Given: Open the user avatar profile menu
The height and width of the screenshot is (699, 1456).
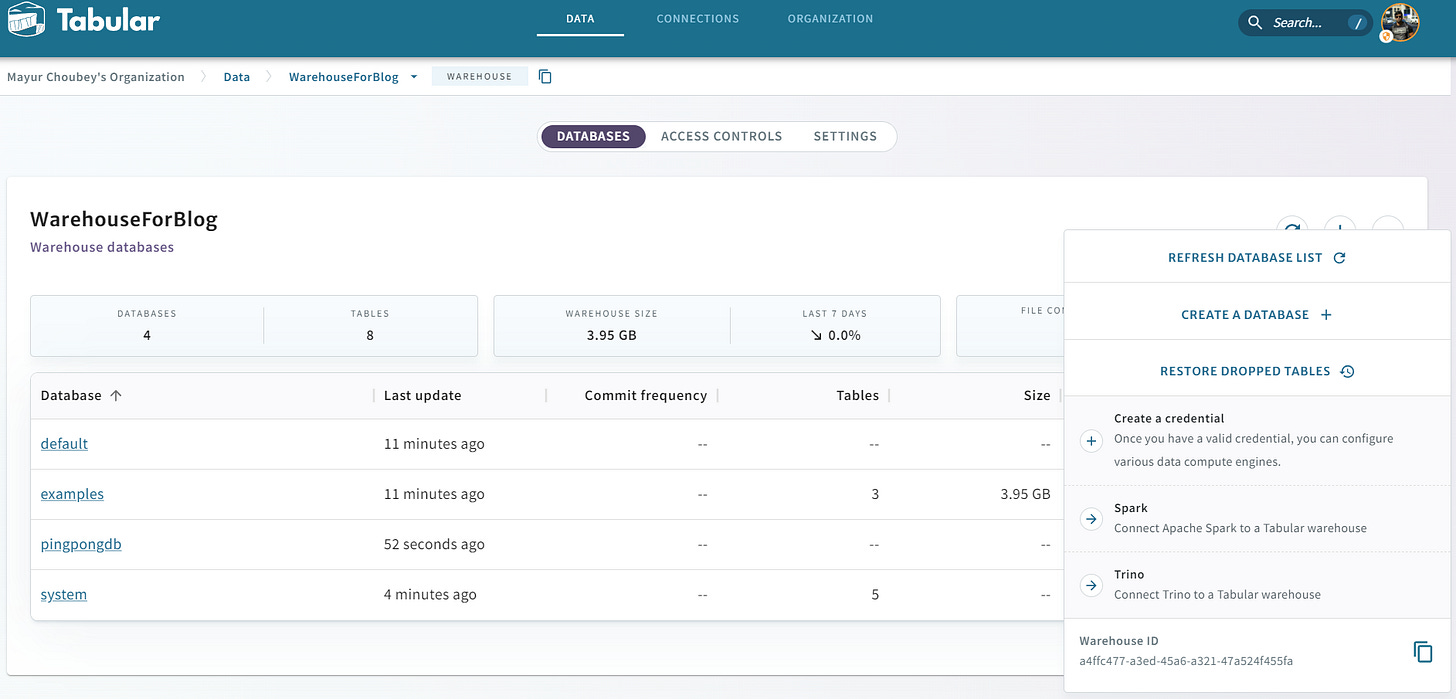Looking at the screenshot, I should pyautogui.click(x=1400, y=22).
